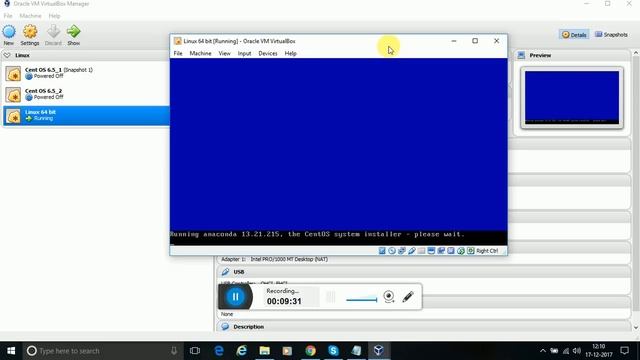Open Help menu in VirtualBox Manager window
Viewport: 640px width, 360px height.
[x=54, y=16]
